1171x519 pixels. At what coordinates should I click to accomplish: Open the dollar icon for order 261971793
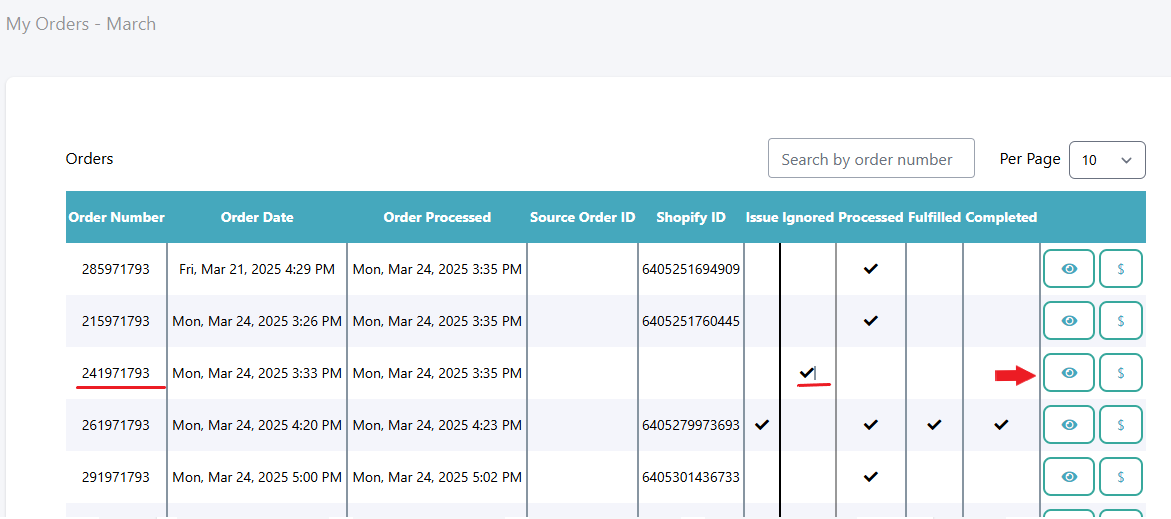(1121, 424)
